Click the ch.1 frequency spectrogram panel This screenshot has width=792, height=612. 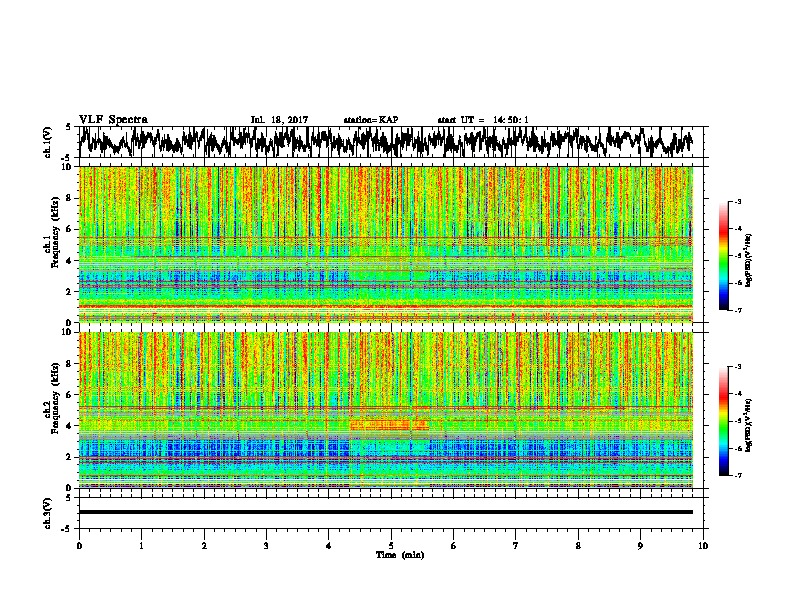coord(386,244)
